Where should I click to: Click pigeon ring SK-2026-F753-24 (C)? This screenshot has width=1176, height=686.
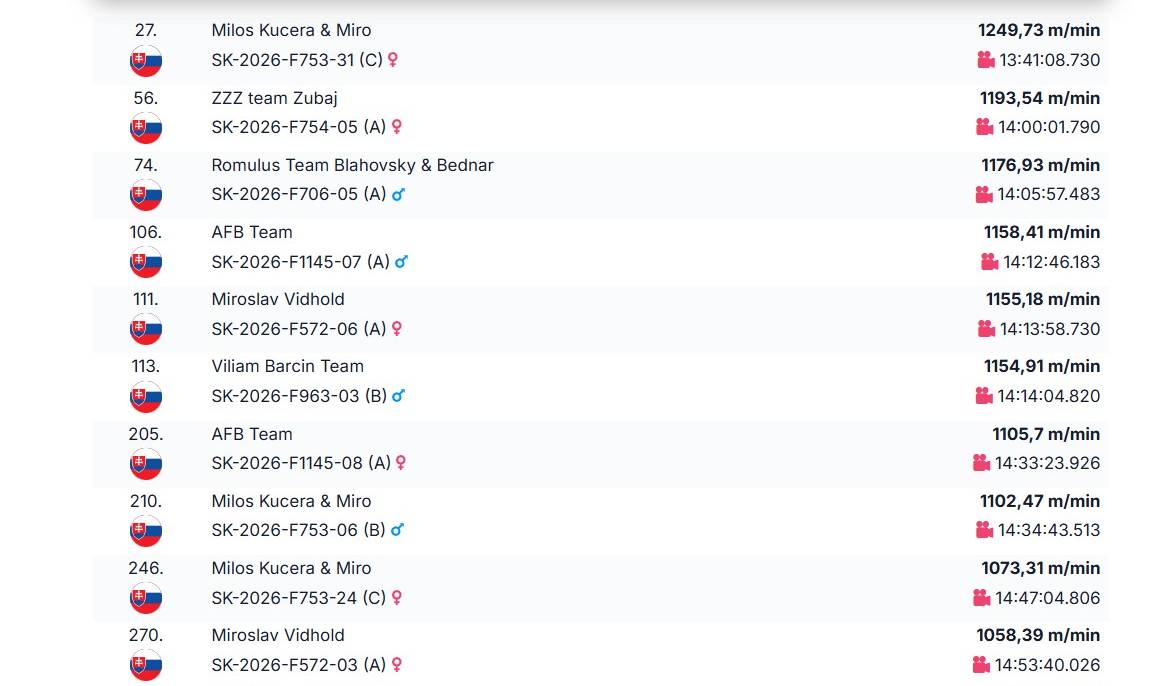[x=298, y=598]
